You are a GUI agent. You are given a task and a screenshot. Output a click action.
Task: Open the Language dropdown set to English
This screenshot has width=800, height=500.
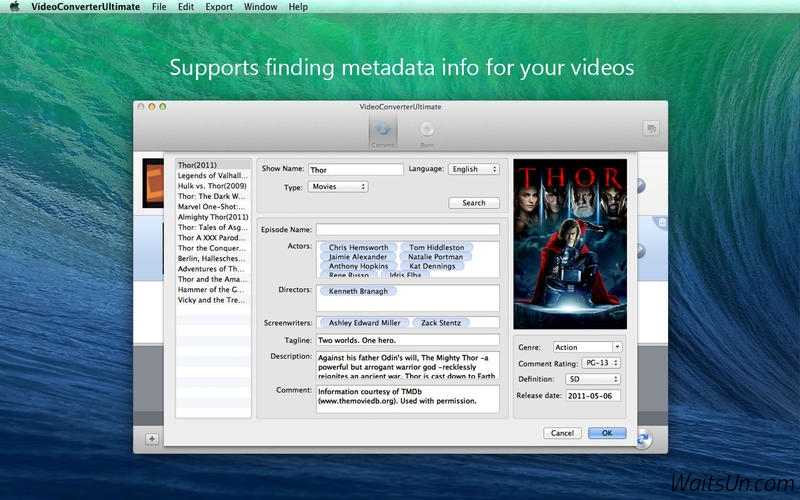[474, 169]
